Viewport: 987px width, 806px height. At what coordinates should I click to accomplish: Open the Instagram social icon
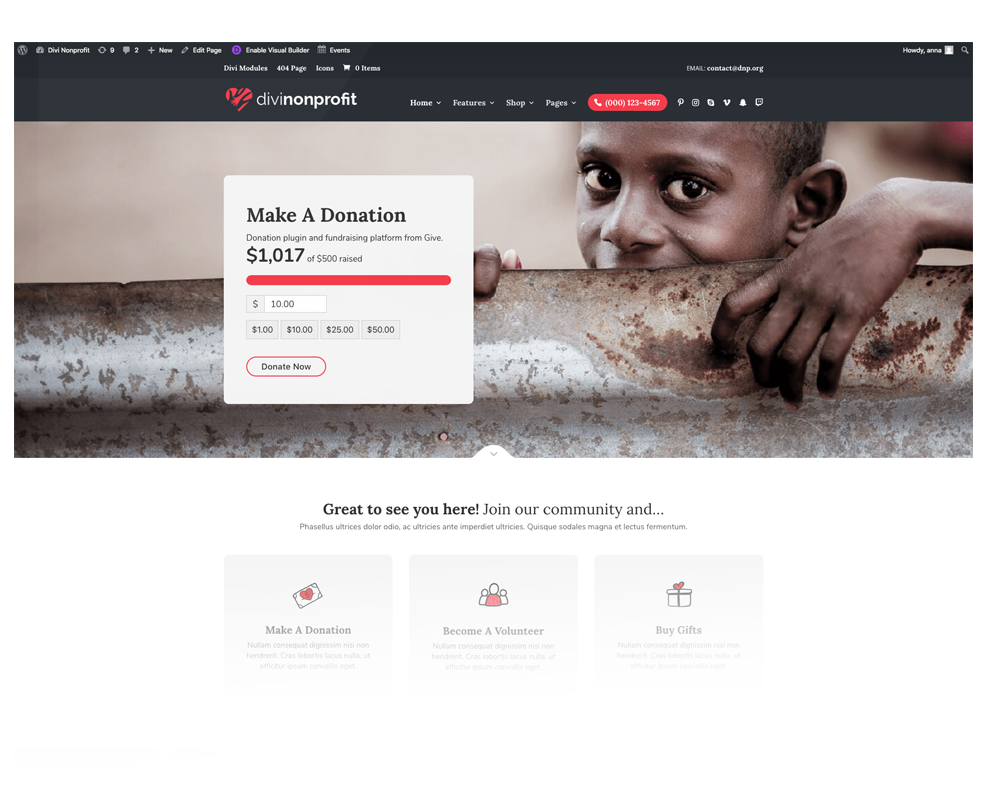coord(696,102)
